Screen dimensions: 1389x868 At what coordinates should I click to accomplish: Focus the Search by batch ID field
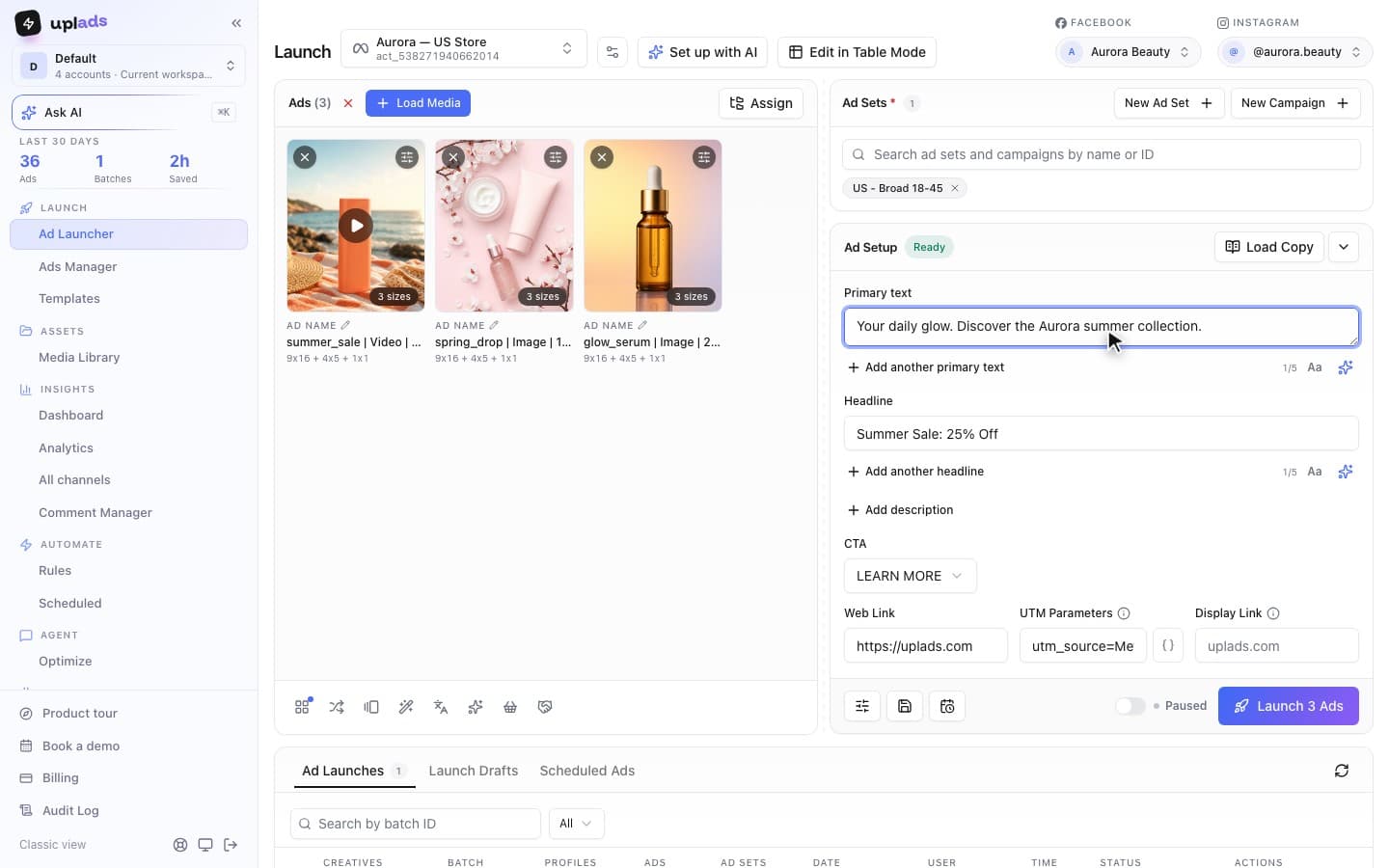pyautogui.click(x=416, y=824)
